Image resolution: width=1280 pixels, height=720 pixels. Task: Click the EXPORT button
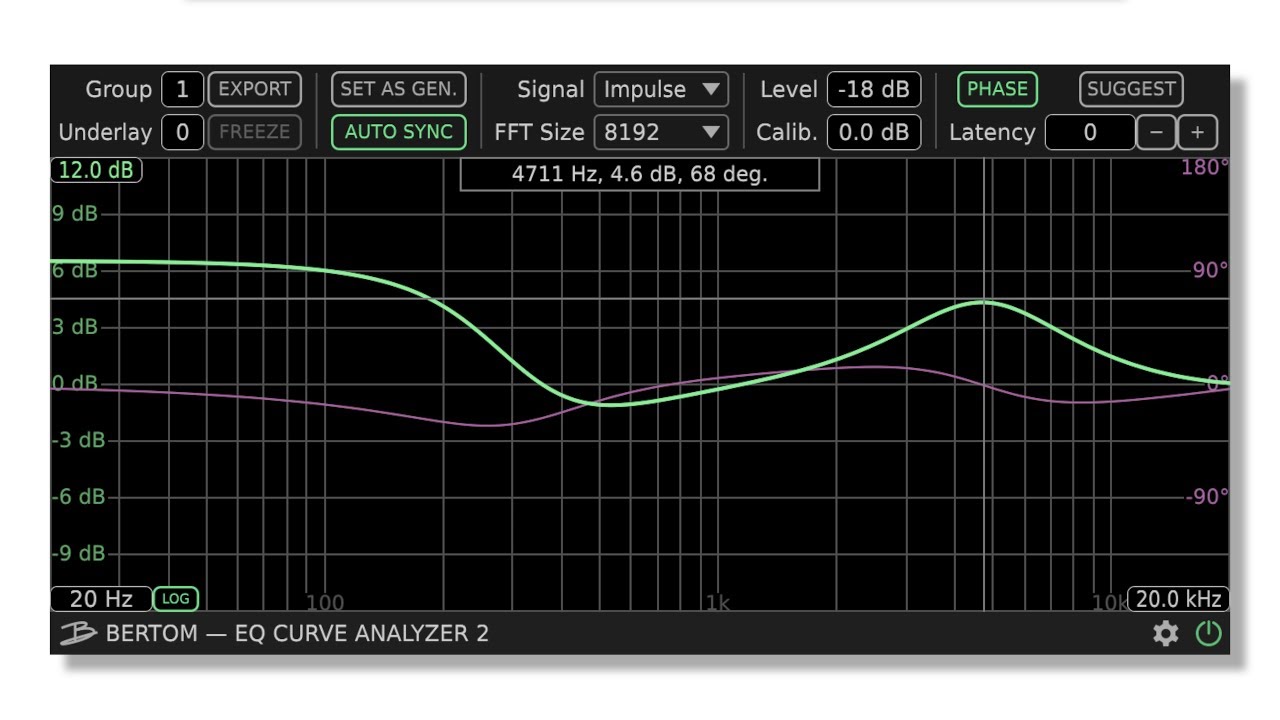pos(254,89)
